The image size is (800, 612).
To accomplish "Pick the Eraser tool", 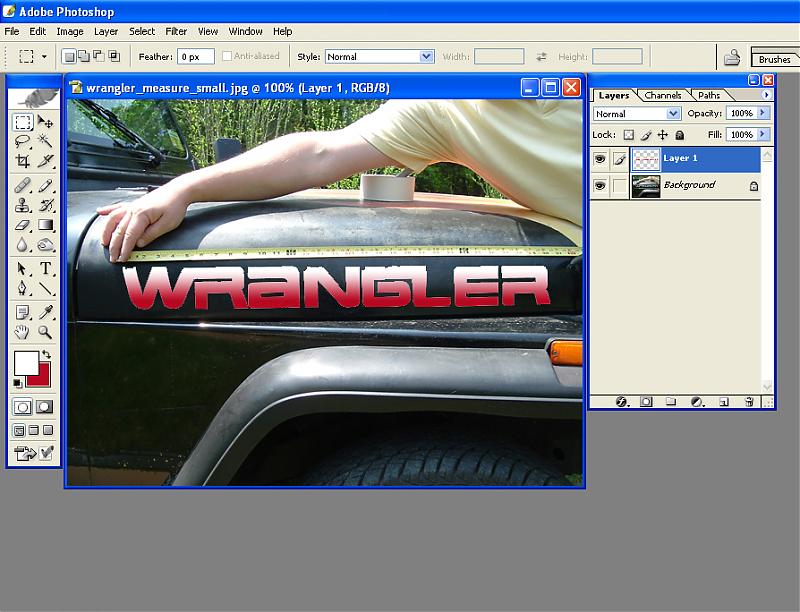I will tap(23, 225).
